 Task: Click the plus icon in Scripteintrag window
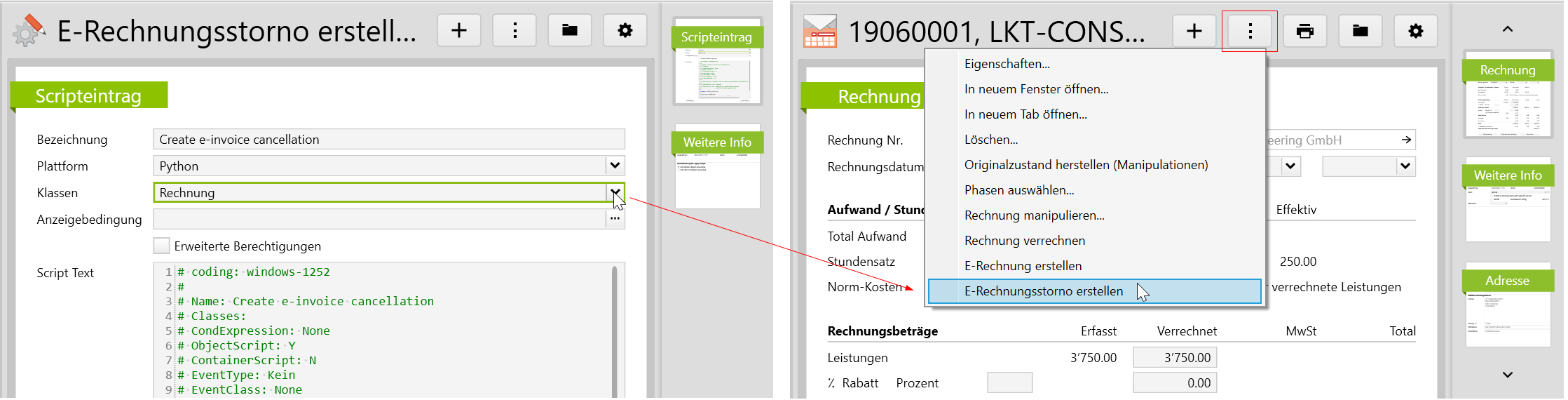click(x=459, y=31)
